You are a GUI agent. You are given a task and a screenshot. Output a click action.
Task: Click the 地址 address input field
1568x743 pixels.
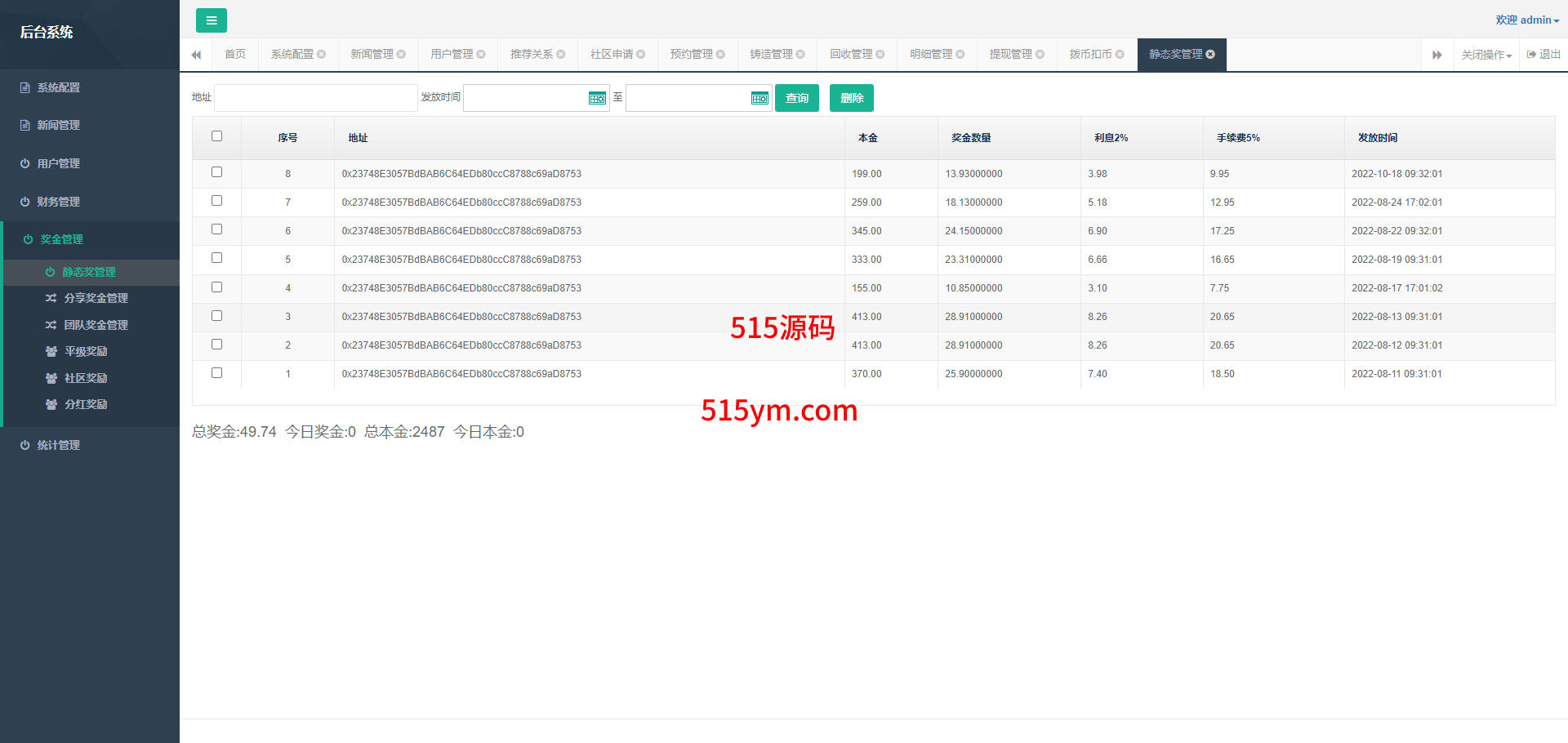pos(315,98)
